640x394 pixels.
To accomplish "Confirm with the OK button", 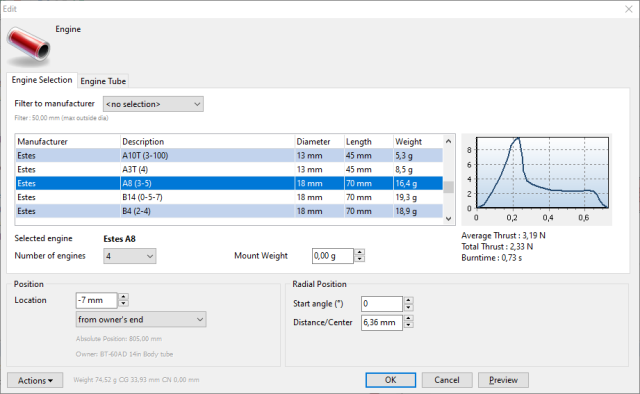I will coord(391,380).
